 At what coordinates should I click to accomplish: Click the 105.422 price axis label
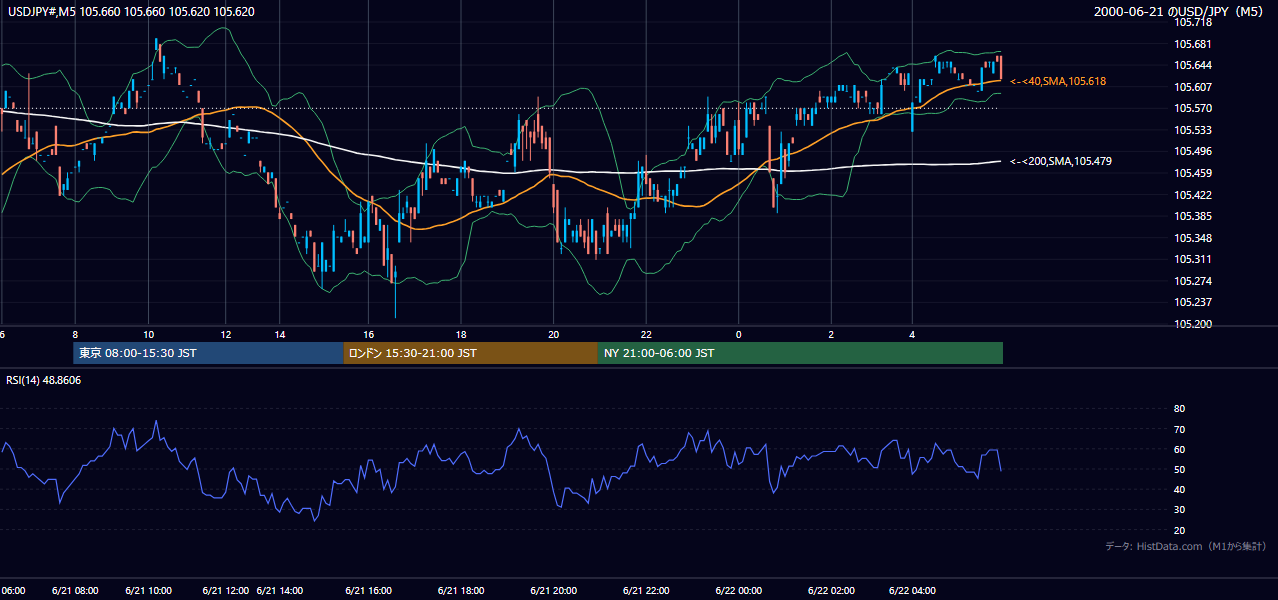point(1193,195)
